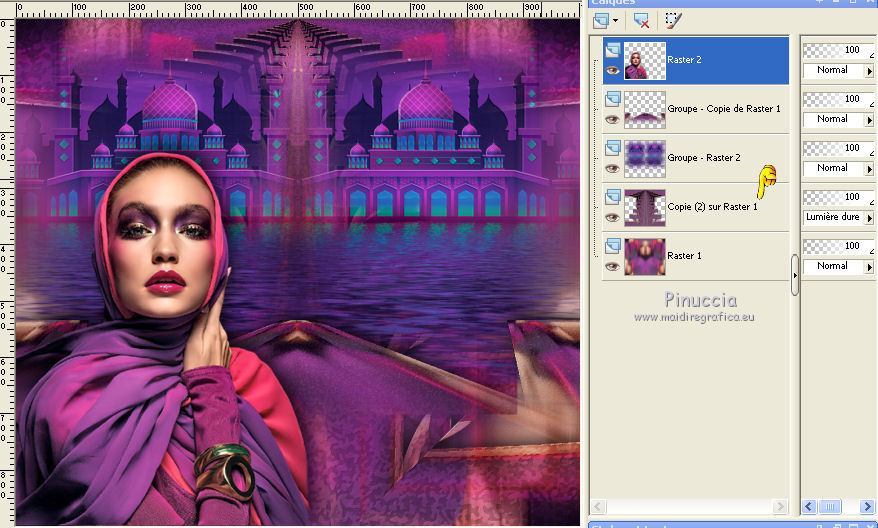878x528 pixels.
Task: Hide the Raster 2 layer via eye icon
Action: pyautogui.click(x=613, y=71)
